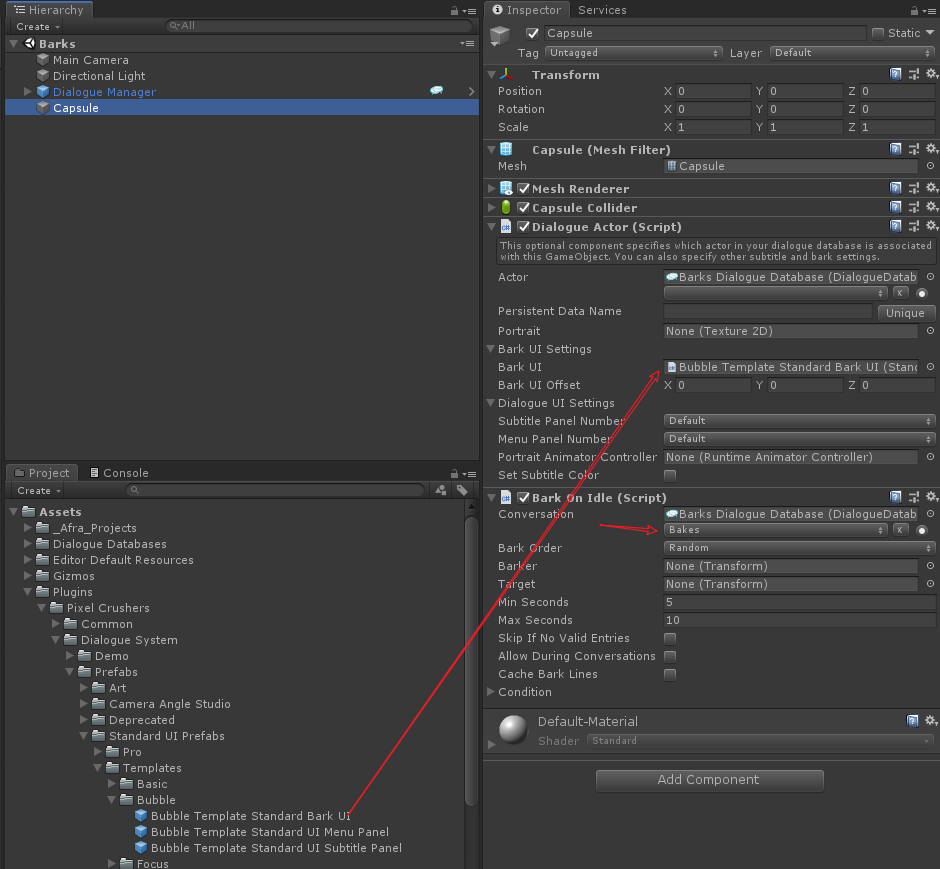Lock the Inspector with the padlock icon
Image resolution: width=940 pixels, height=869 pixels.
click(916, 10)
